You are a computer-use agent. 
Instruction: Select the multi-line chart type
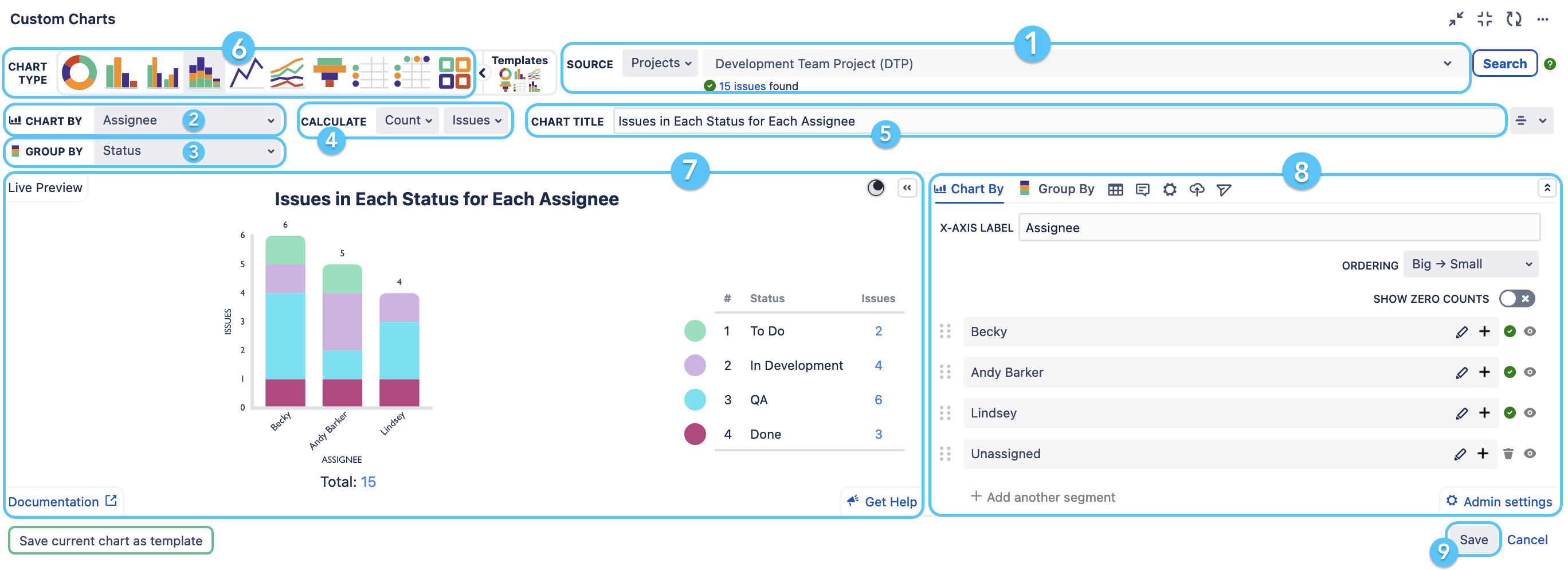(287, 72)
